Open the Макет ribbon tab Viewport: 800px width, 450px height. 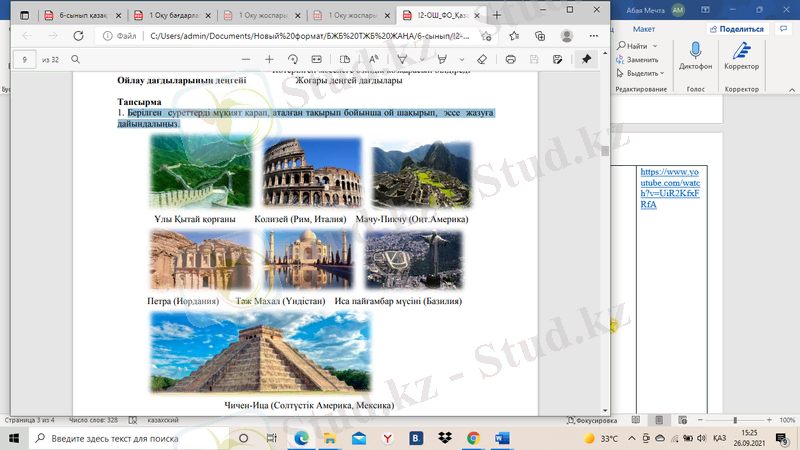[x=643, y=29]
